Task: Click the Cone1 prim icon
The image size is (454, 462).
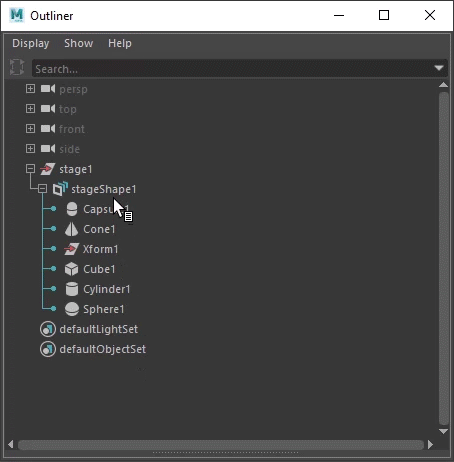Action: pos(71,229)
